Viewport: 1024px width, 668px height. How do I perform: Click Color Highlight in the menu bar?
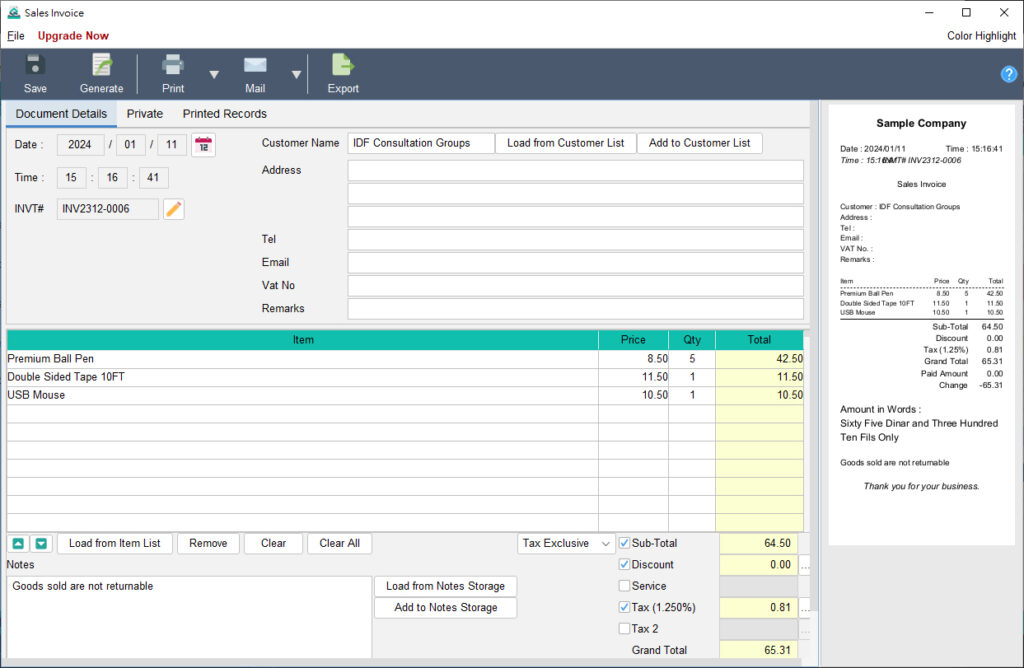click(x=981, y=36)
